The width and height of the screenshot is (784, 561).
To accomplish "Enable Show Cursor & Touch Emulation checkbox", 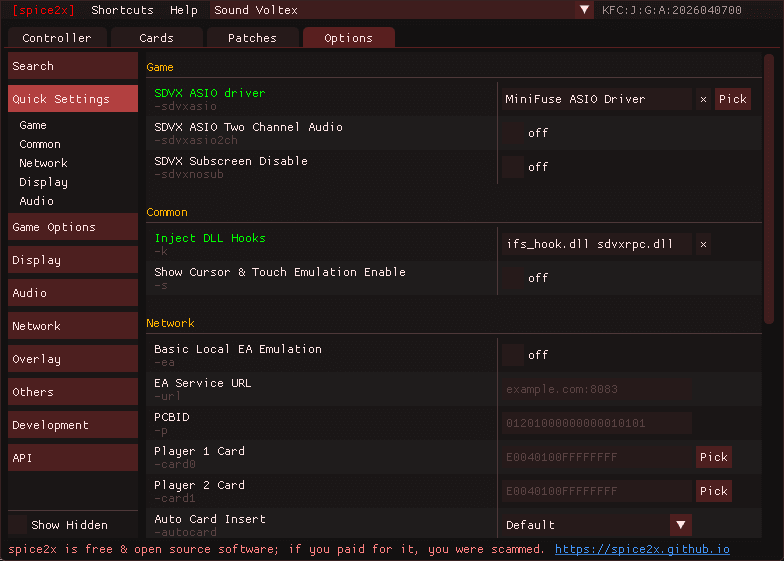I will (513, 278).
